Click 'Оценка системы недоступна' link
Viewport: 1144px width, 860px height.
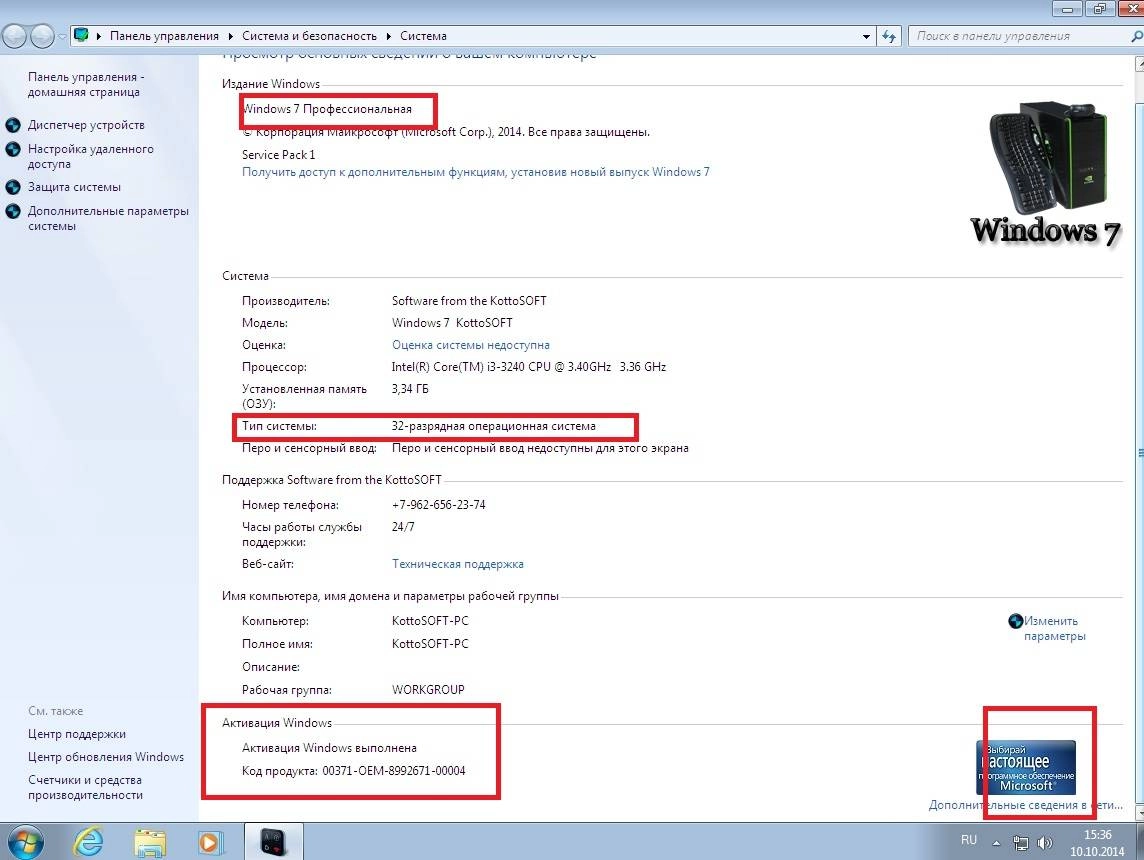[x=471, y=345]
